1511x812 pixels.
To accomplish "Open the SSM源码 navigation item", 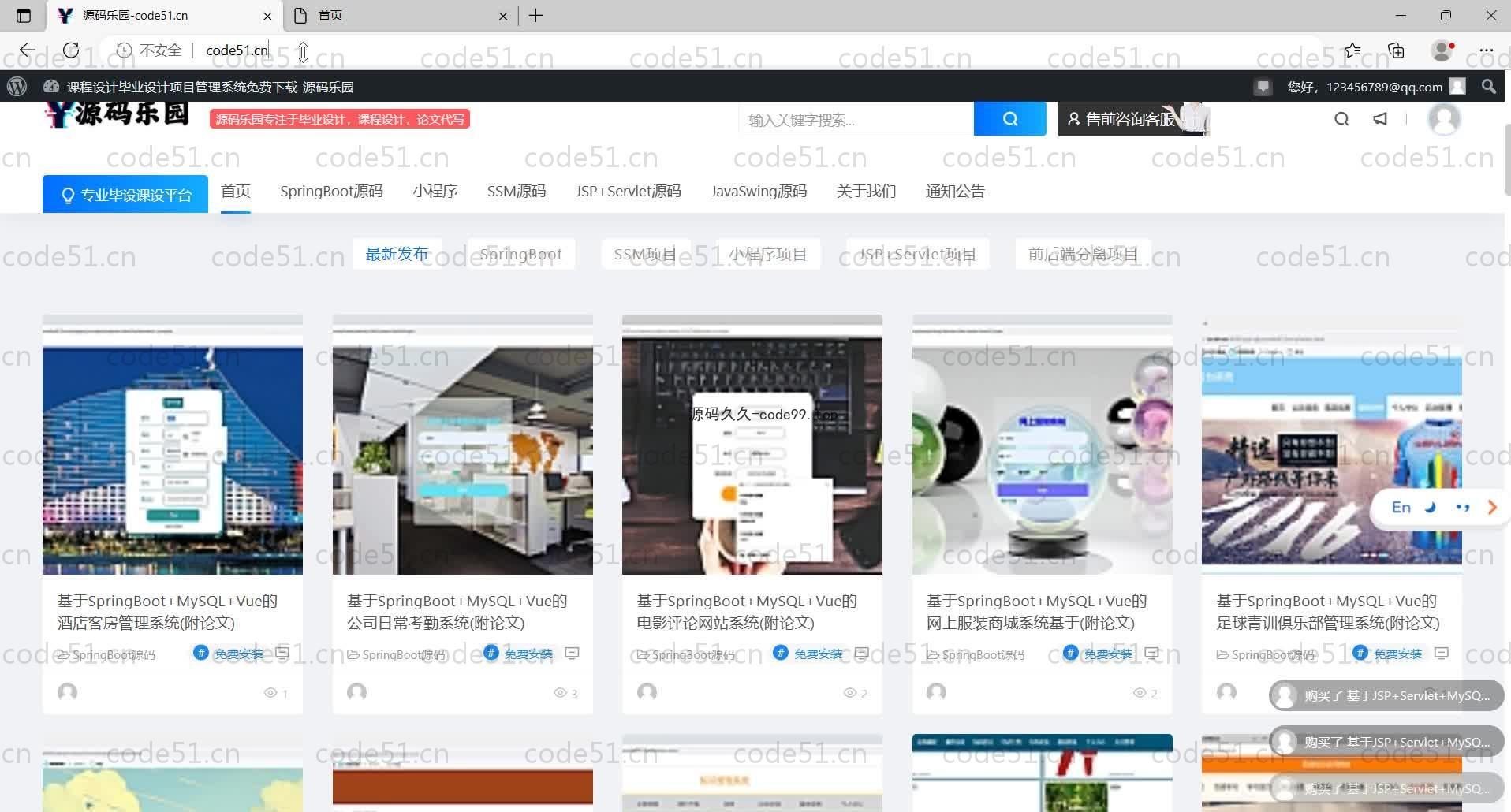I will tap(517, 191).
